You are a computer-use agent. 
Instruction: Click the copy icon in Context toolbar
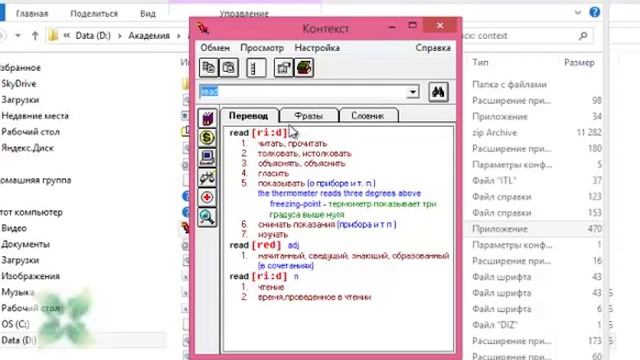pos(209,68)
